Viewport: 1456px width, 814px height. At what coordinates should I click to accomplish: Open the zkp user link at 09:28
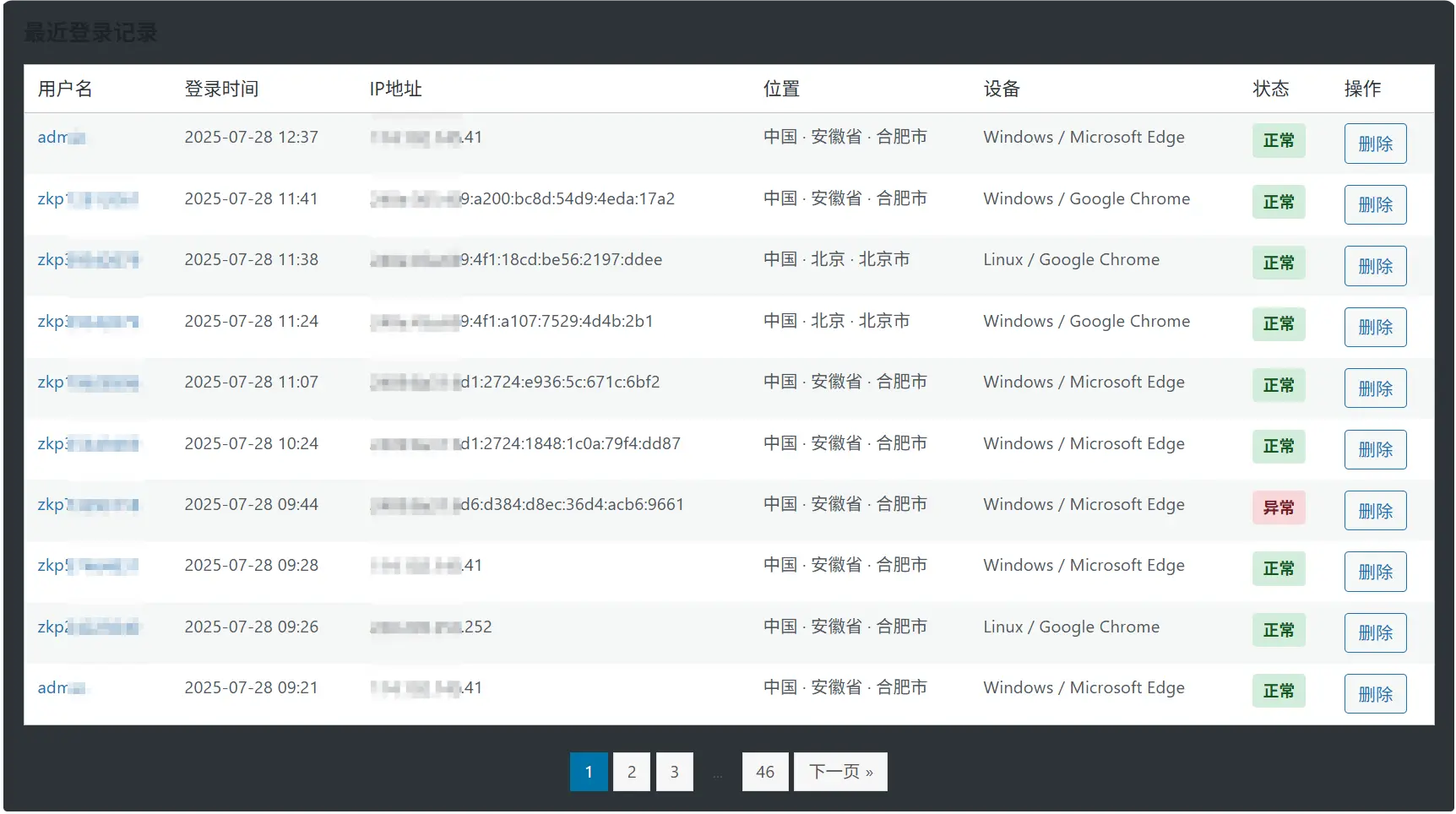[88, 565]
